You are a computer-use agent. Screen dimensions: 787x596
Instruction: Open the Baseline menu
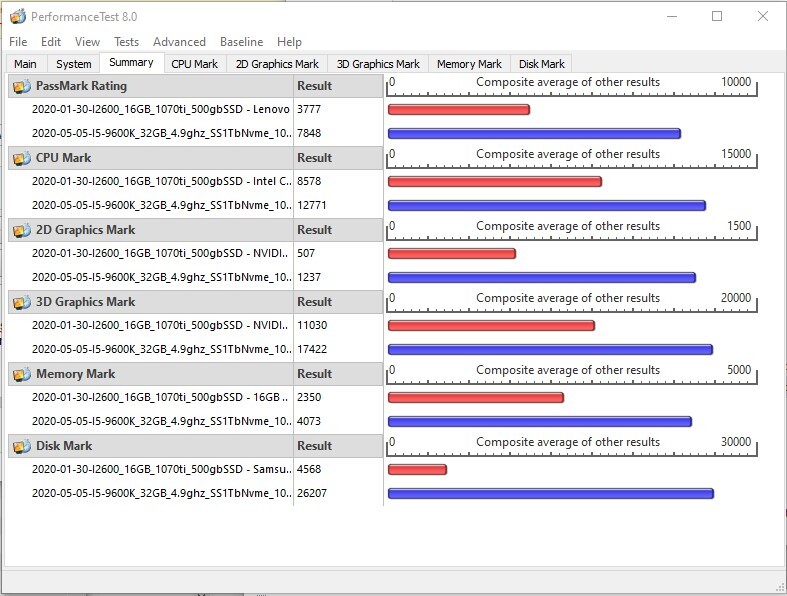[x=241, y=42]
